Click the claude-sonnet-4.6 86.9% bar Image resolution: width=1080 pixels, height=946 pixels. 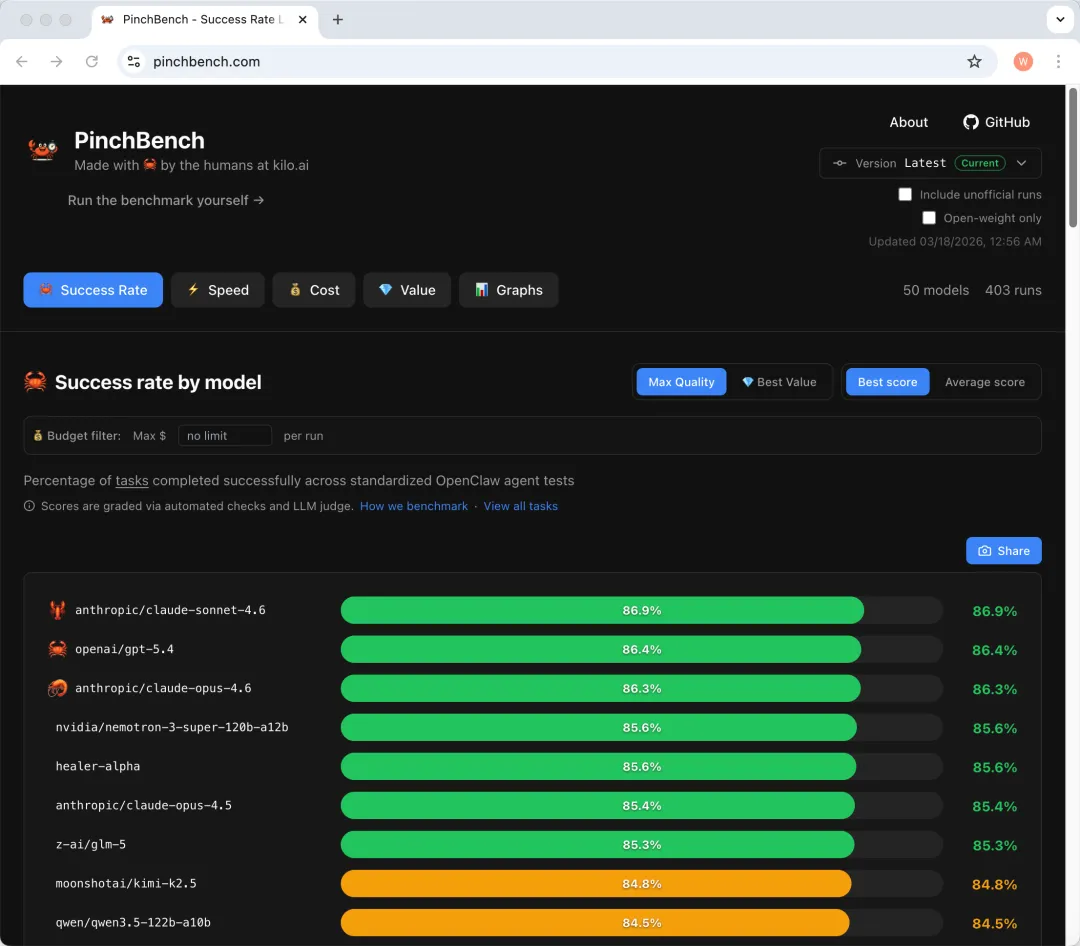point(602,610)
